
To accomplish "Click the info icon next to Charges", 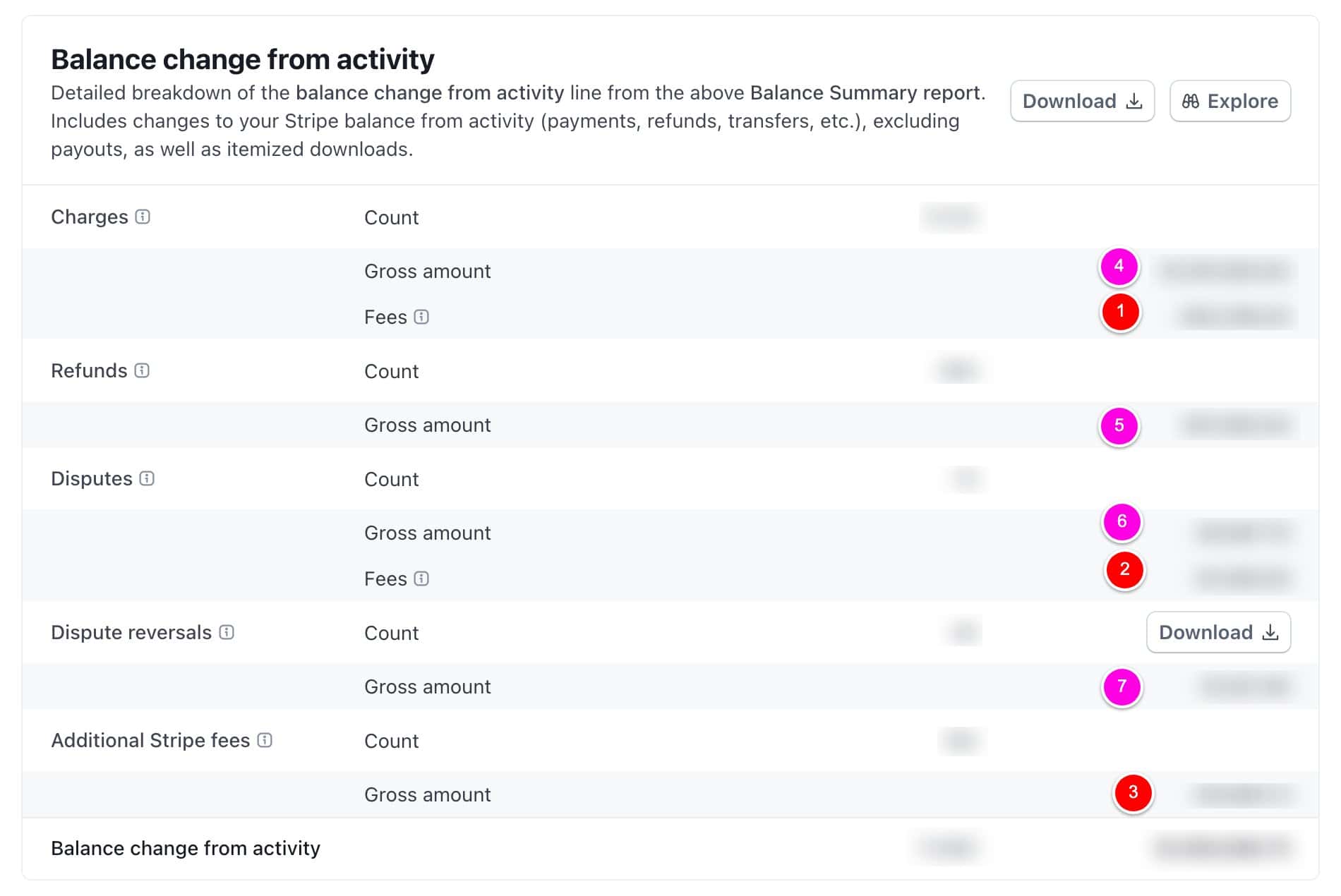I will pos(143,217).
